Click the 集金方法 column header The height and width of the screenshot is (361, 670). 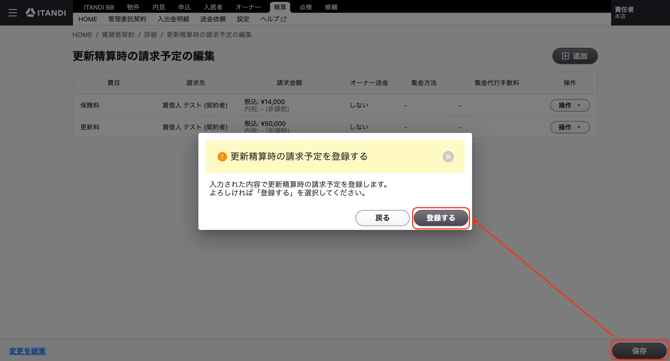click(x=424, y=83)
